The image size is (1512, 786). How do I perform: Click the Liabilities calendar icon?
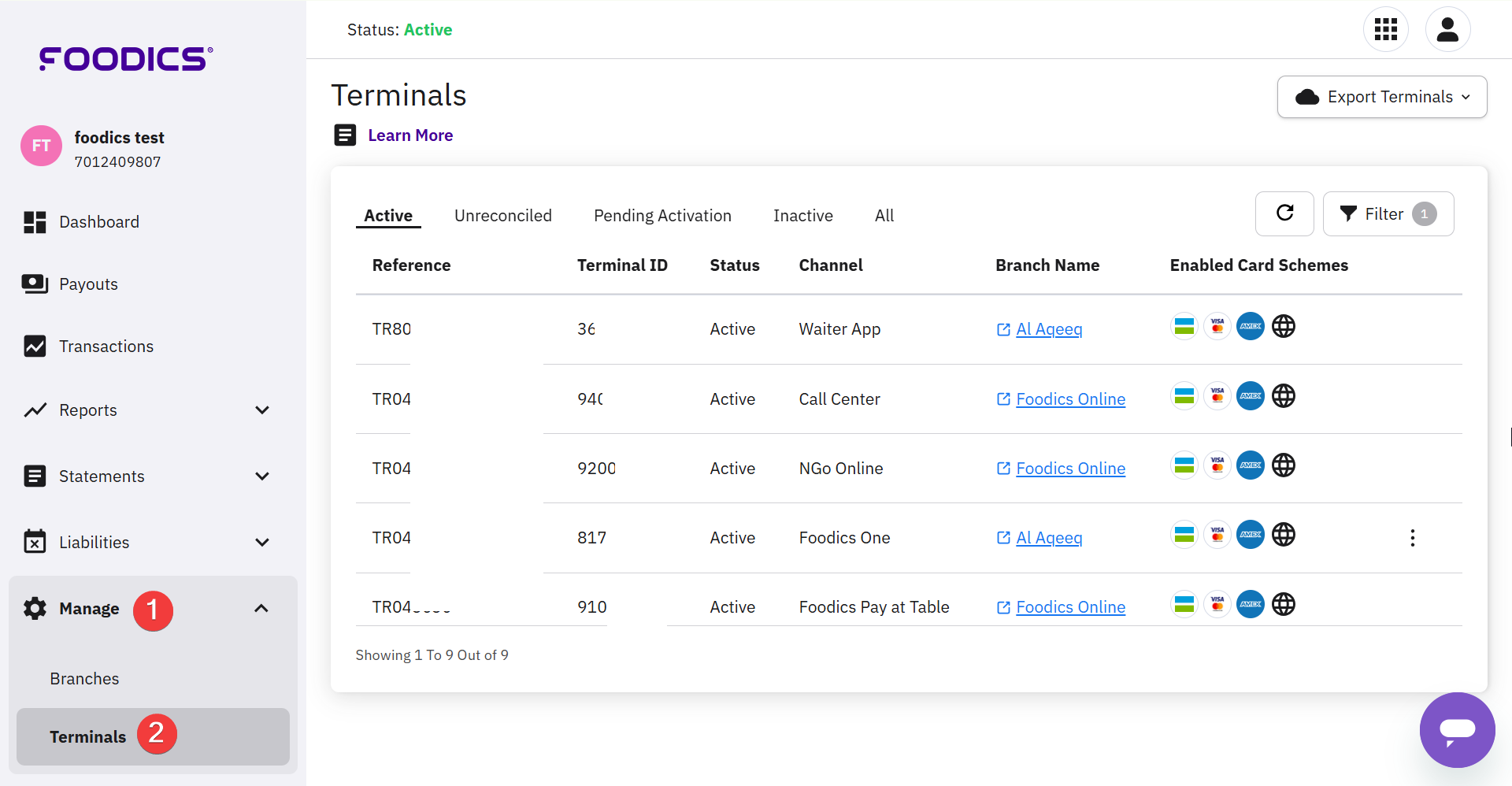[x=35, y=541]
